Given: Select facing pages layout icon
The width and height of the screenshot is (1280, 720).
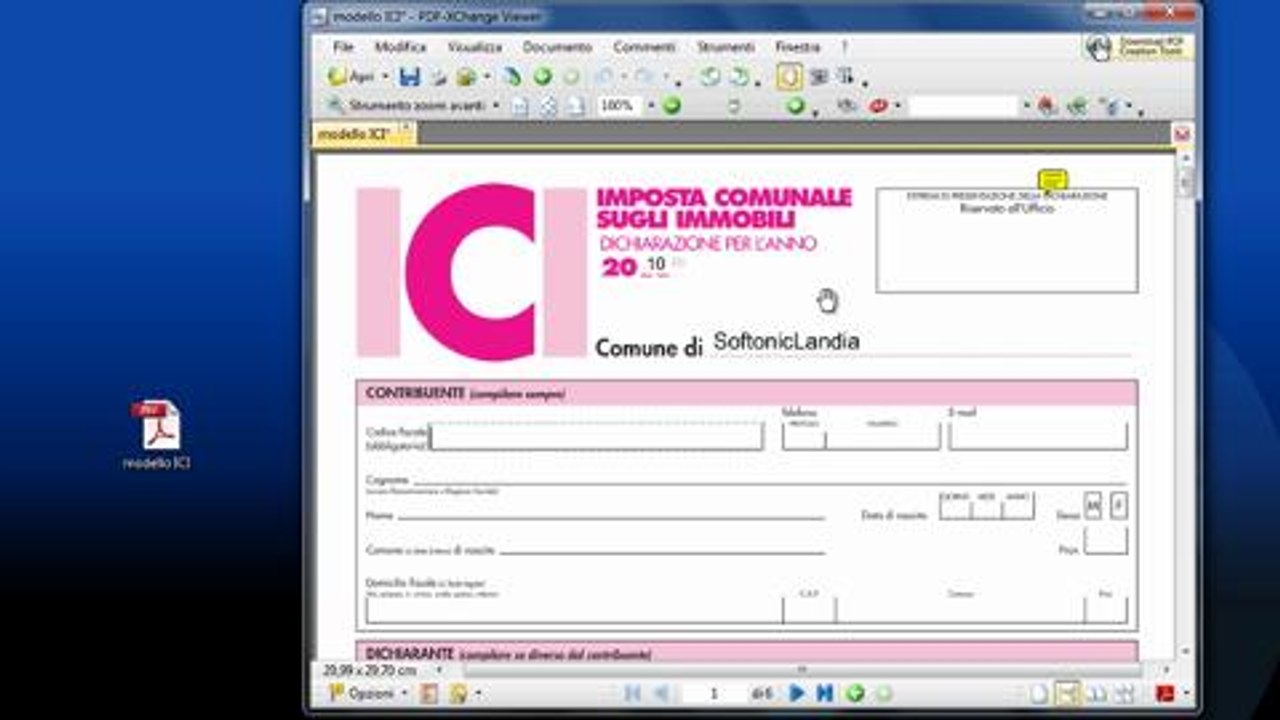Looking at the screenshot, I should click(x=1097, y=693).
